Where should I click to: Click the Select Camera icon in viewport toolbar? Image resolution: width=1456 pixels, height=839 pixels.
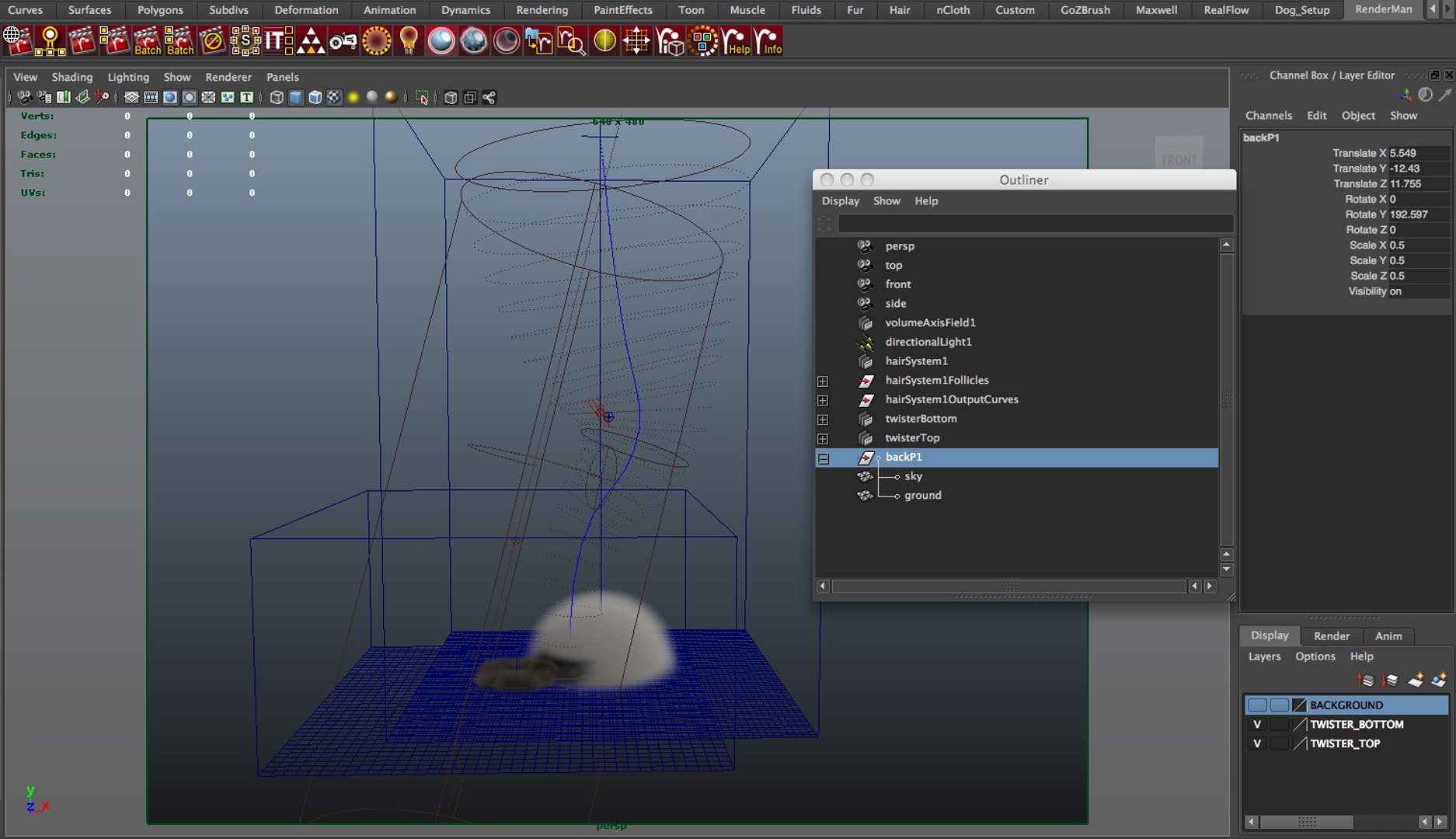(x=25, y=97)
